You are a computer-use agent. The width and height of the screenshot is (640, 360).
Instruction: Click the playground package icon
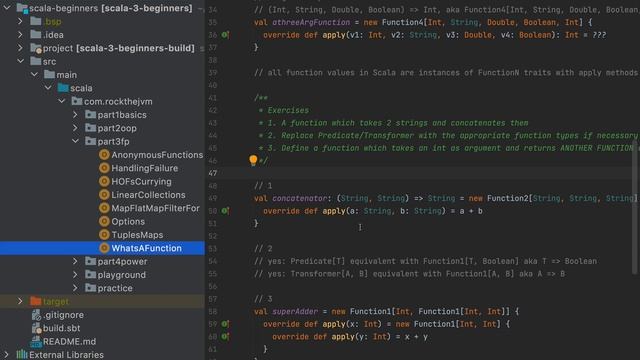point(90,275)
